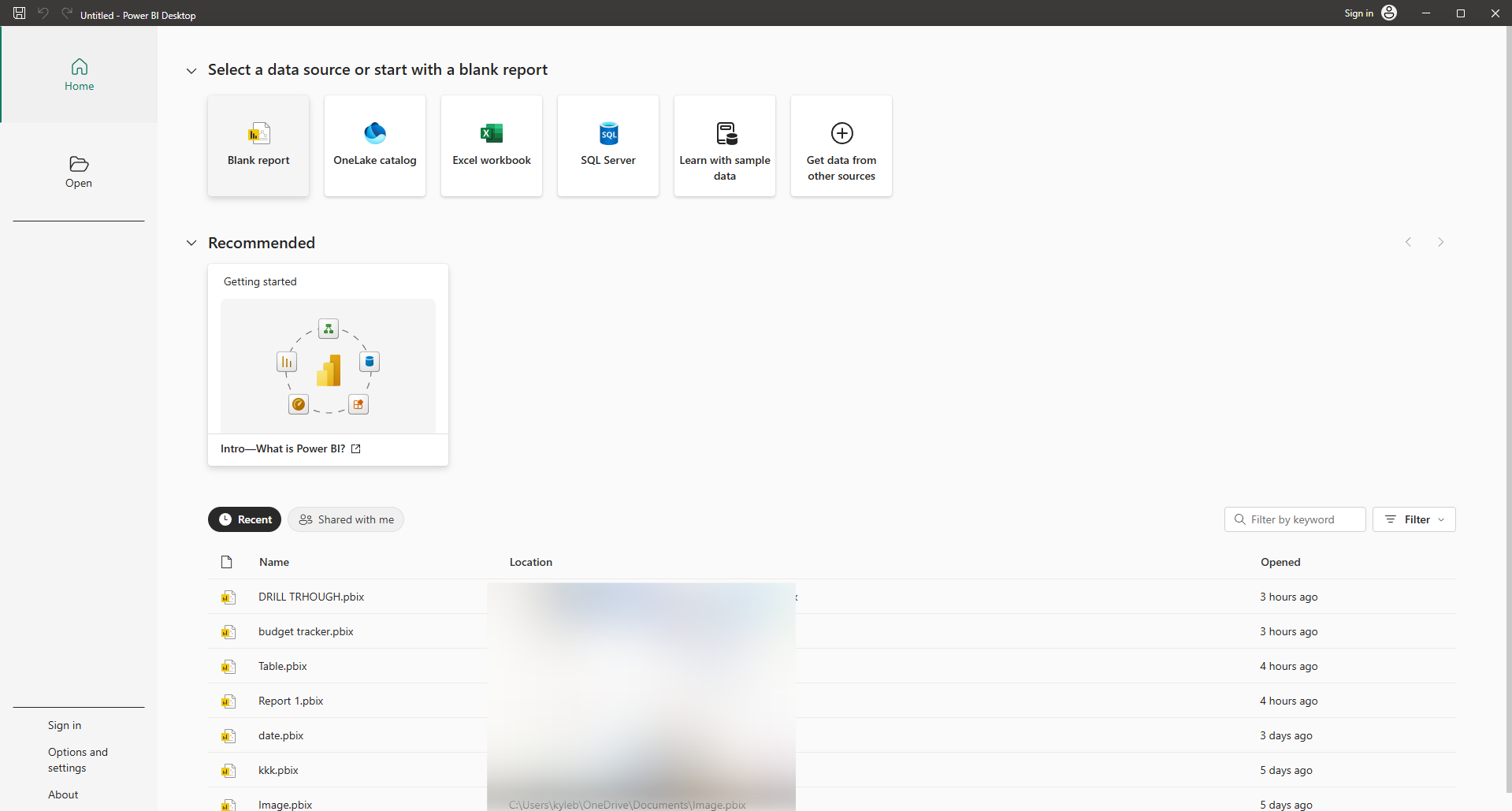Viewport: 1512px width, 811px height.
Task: Choose SQL Server data source
Action: (x=608, y=146)
